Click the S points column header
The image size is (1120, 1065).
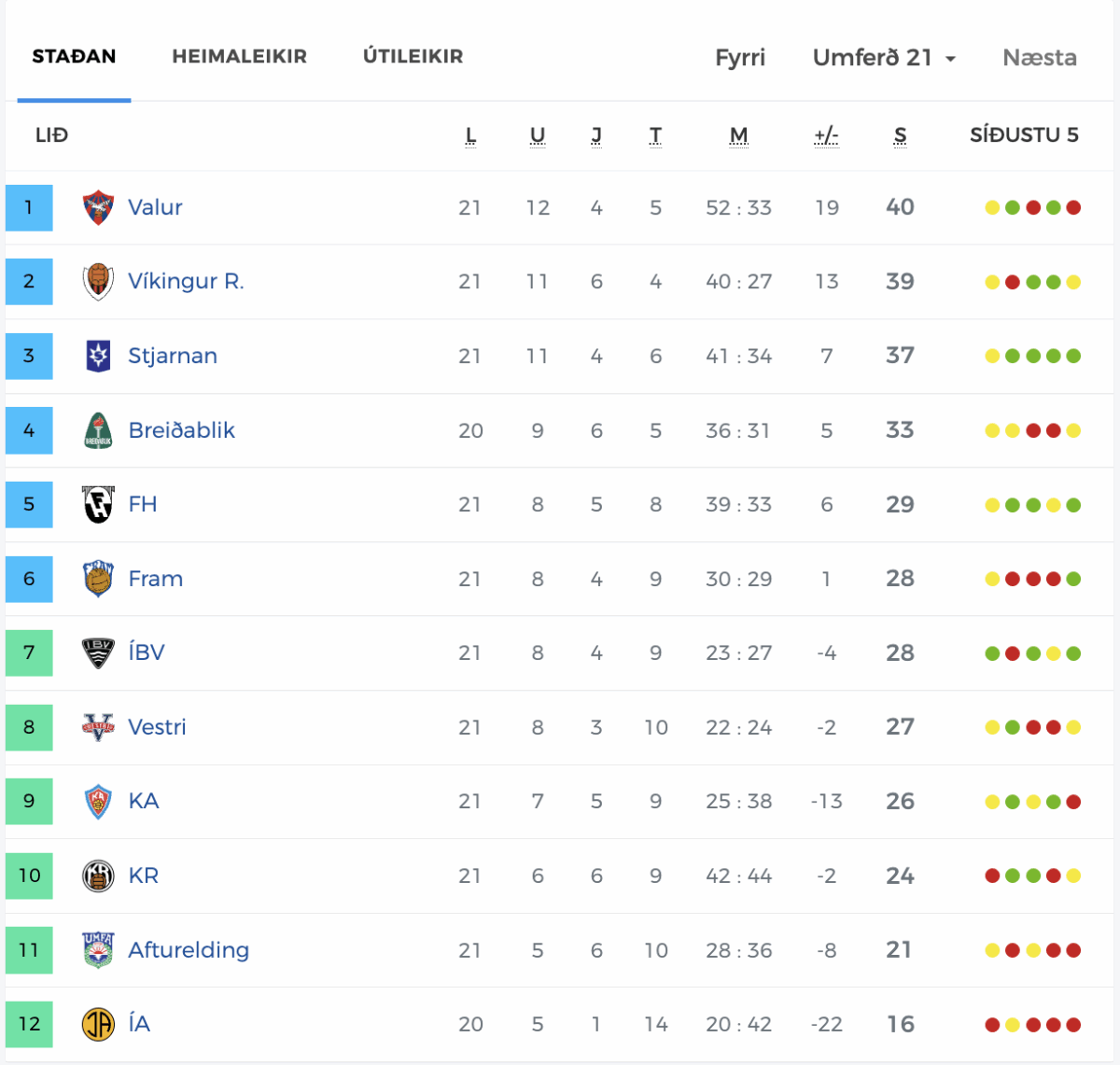[x=900, y=136]
